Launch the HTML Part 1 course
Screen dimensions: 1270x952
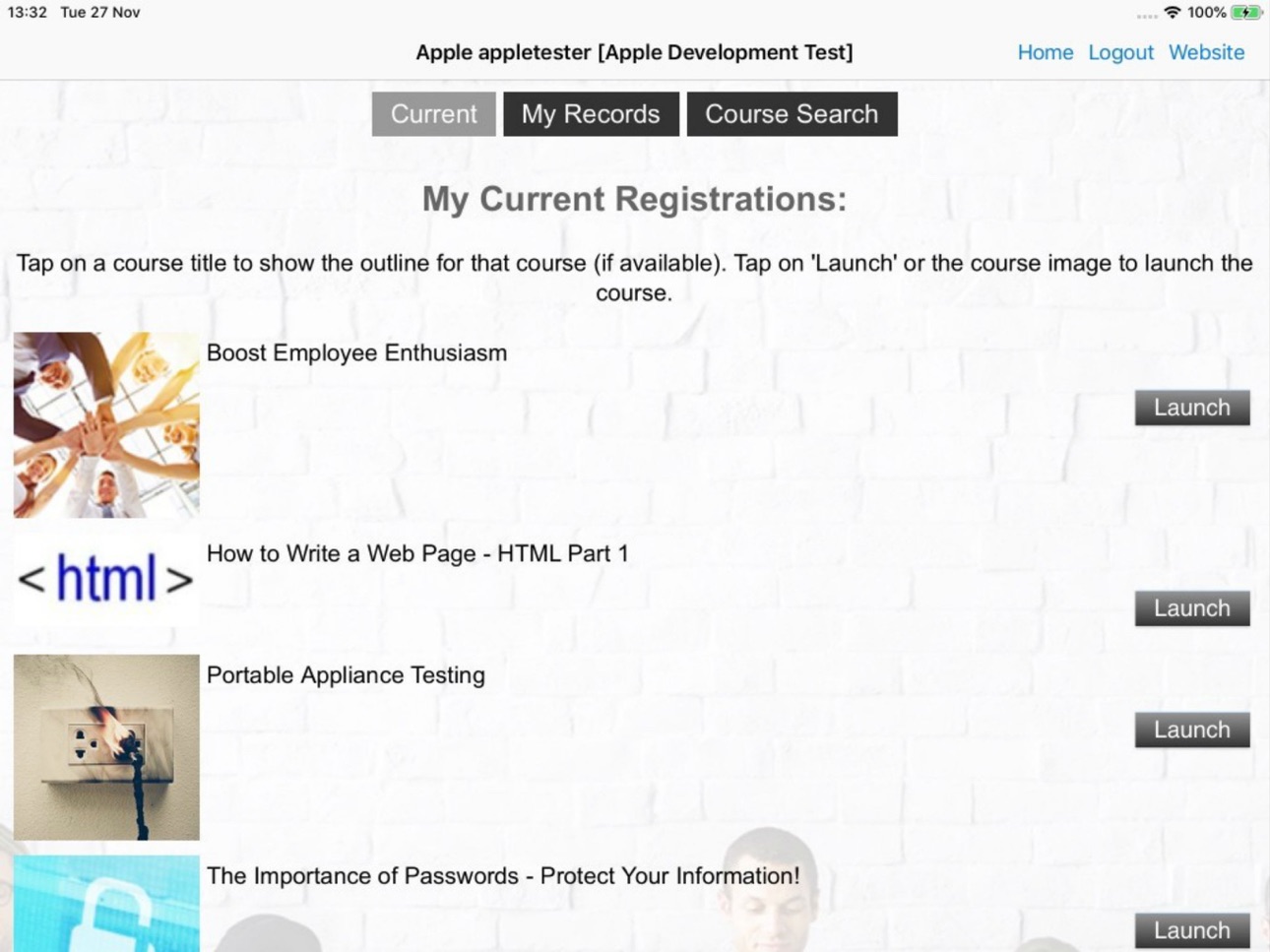click(x=1191, y=608)
